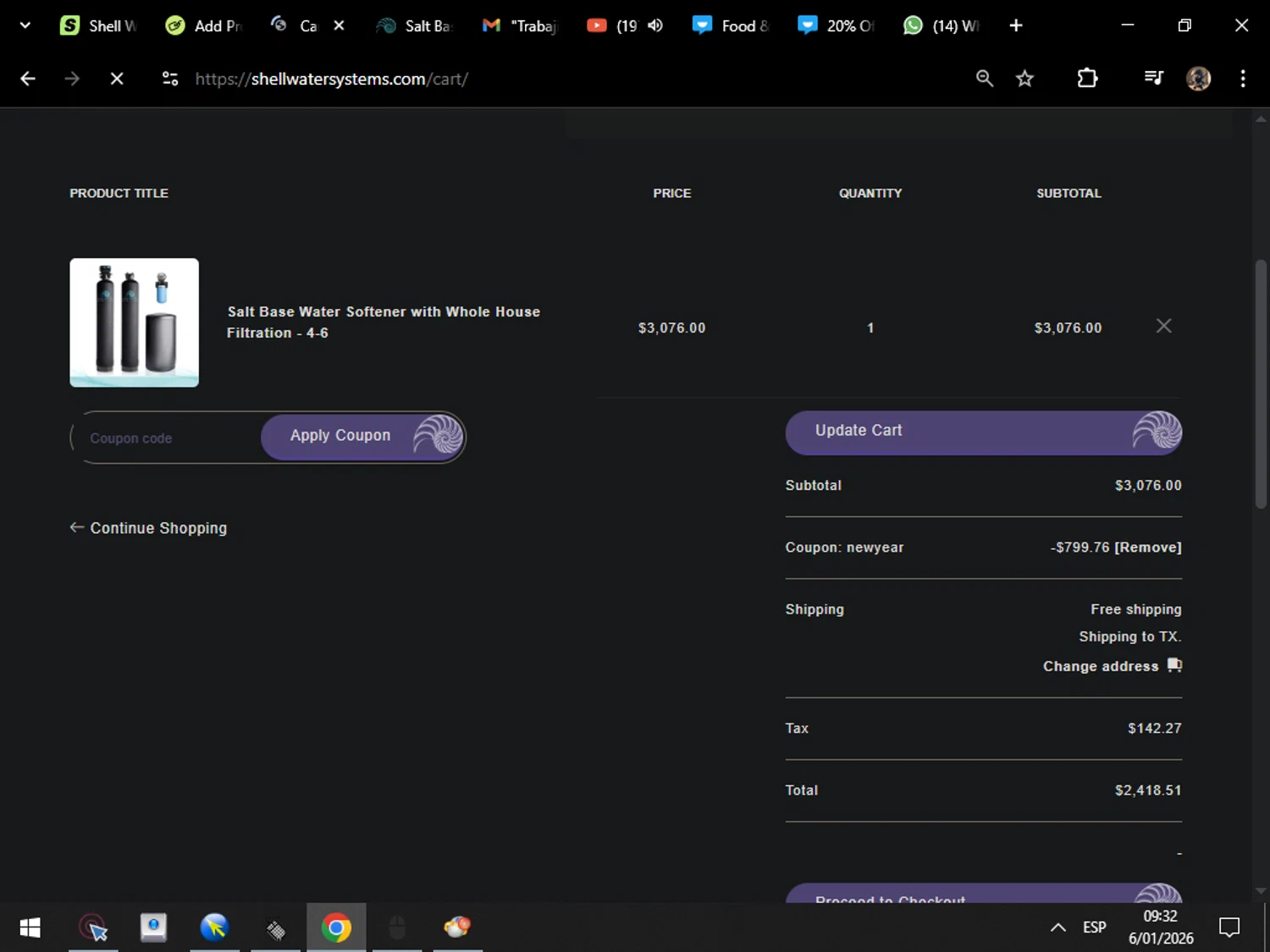This screenshot has width=1270, height=952.
Task: Open browser extensions menu
Action: (x=1087, y=79)
